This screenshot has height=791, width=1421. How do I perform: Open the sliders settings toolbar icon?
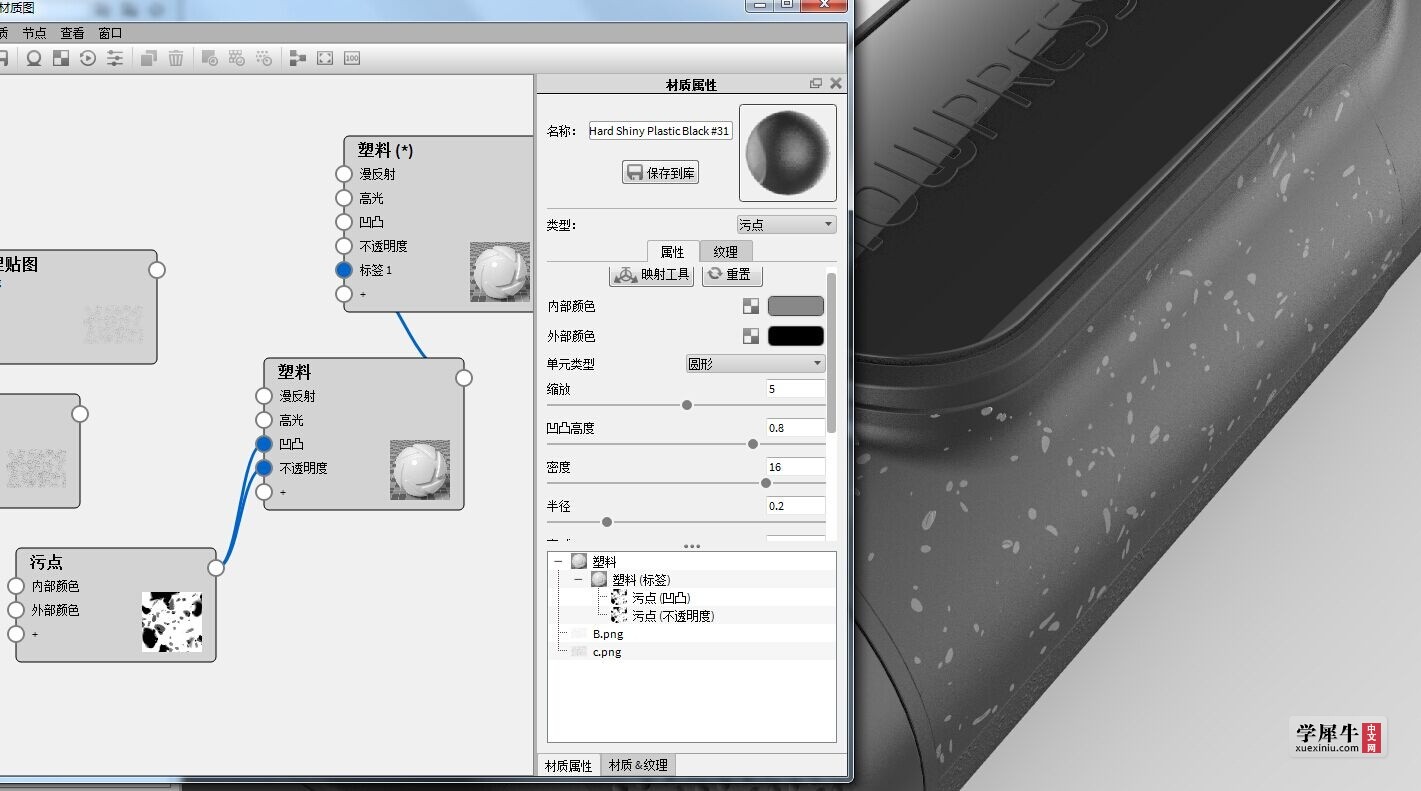(x=115, y=58)
